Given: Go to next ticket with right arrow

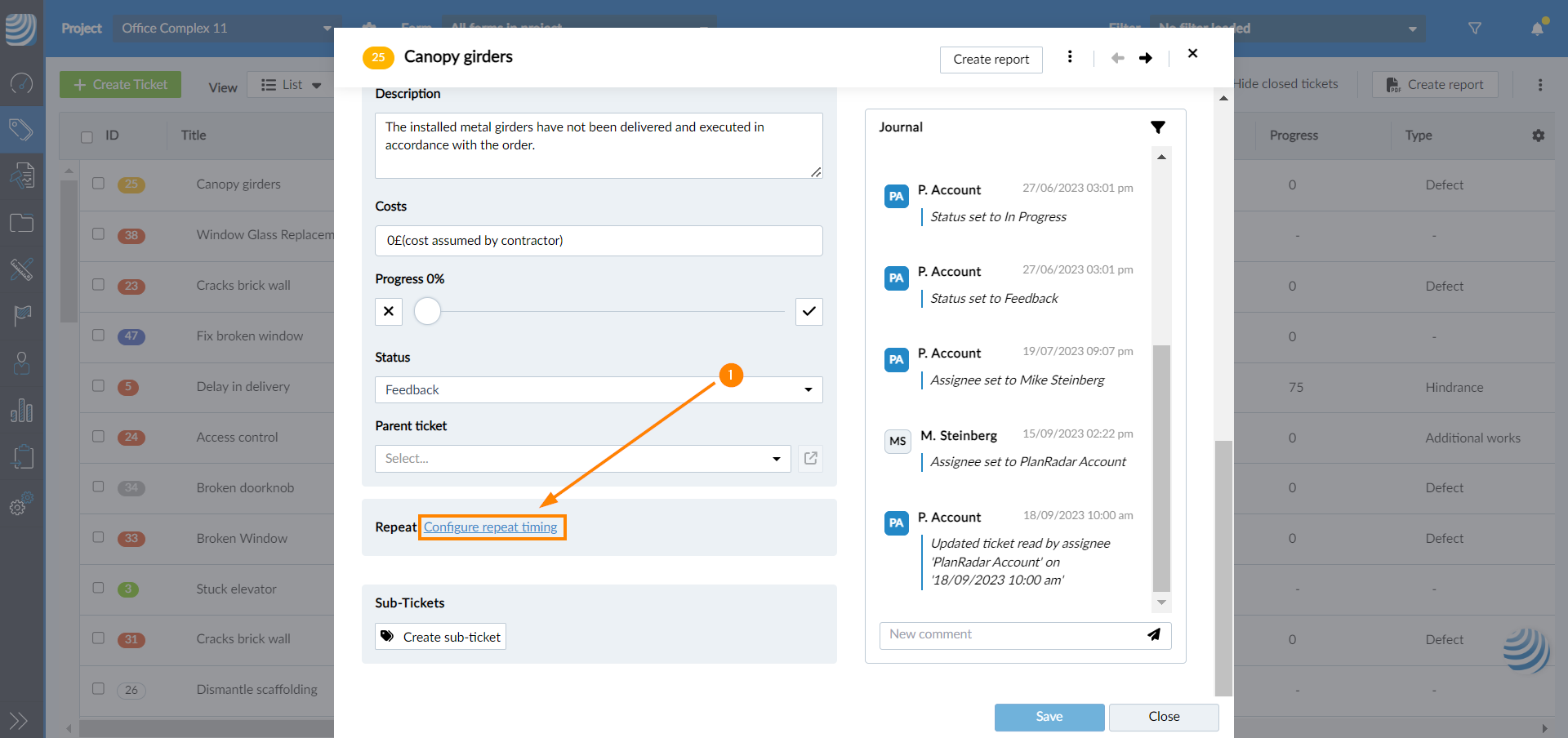Looking at the screenshot, I should pyautogui.click(x=1145, y=58).
